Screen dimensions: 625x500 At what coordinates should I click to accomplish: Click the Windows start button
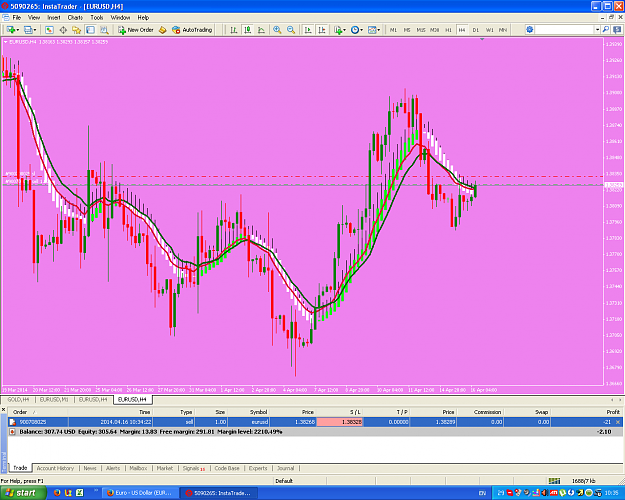pos(23,493)
